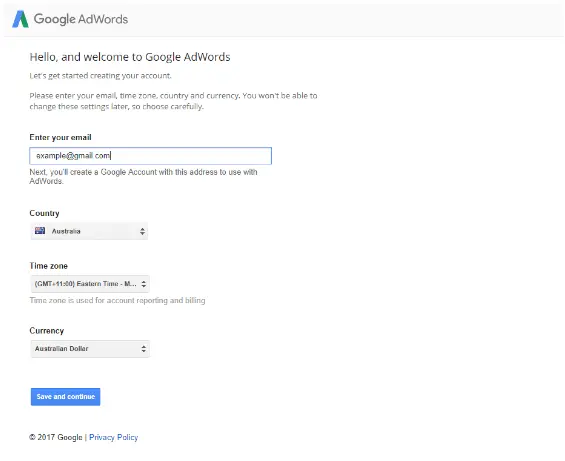This screenshot has height=461, width=565.
Task: Open the Time zone dropdown
Action: 90,284
